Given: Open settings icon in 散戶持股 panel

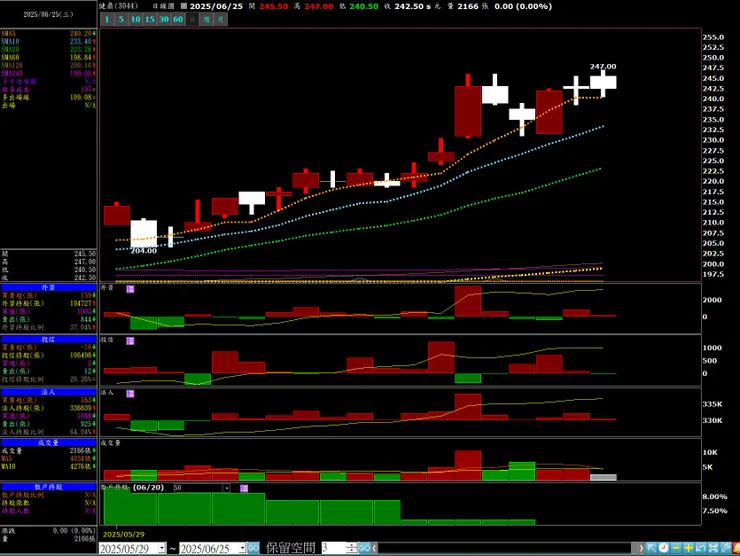Looking at the screenshot, I should (244, 488).
